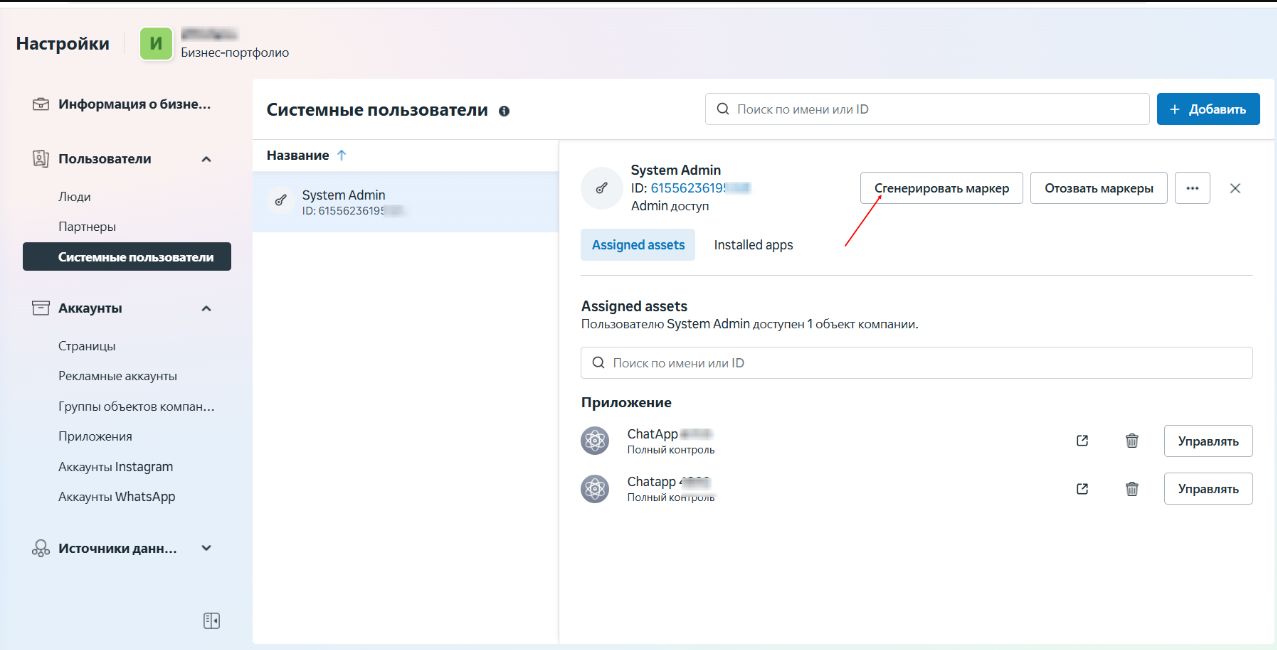This screenshot has height=650, width=1277.
Task: Click trash icon on second Chatapp row
Action: (x=1132, y=489)
